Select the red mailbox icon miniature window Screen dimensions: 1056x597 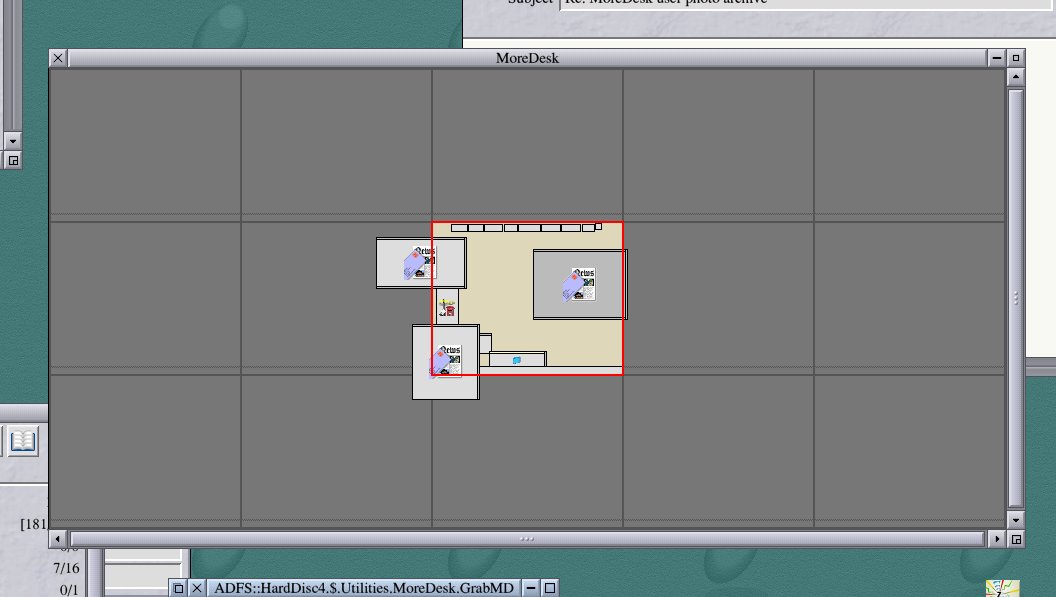[447, 307]
